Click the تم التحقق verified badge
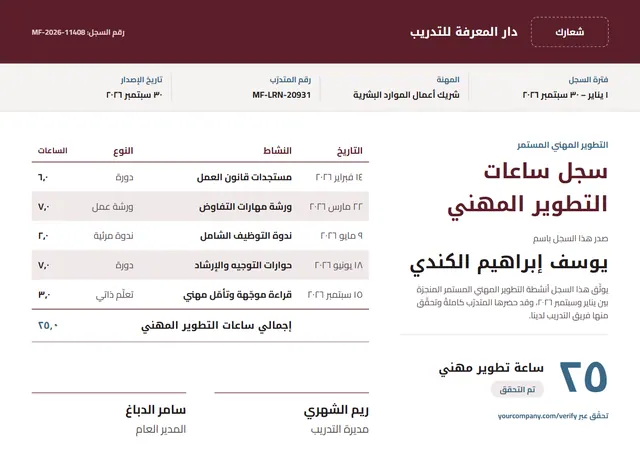Image resolution: width=640 pixels, height=453 pixels. (517, 389)
